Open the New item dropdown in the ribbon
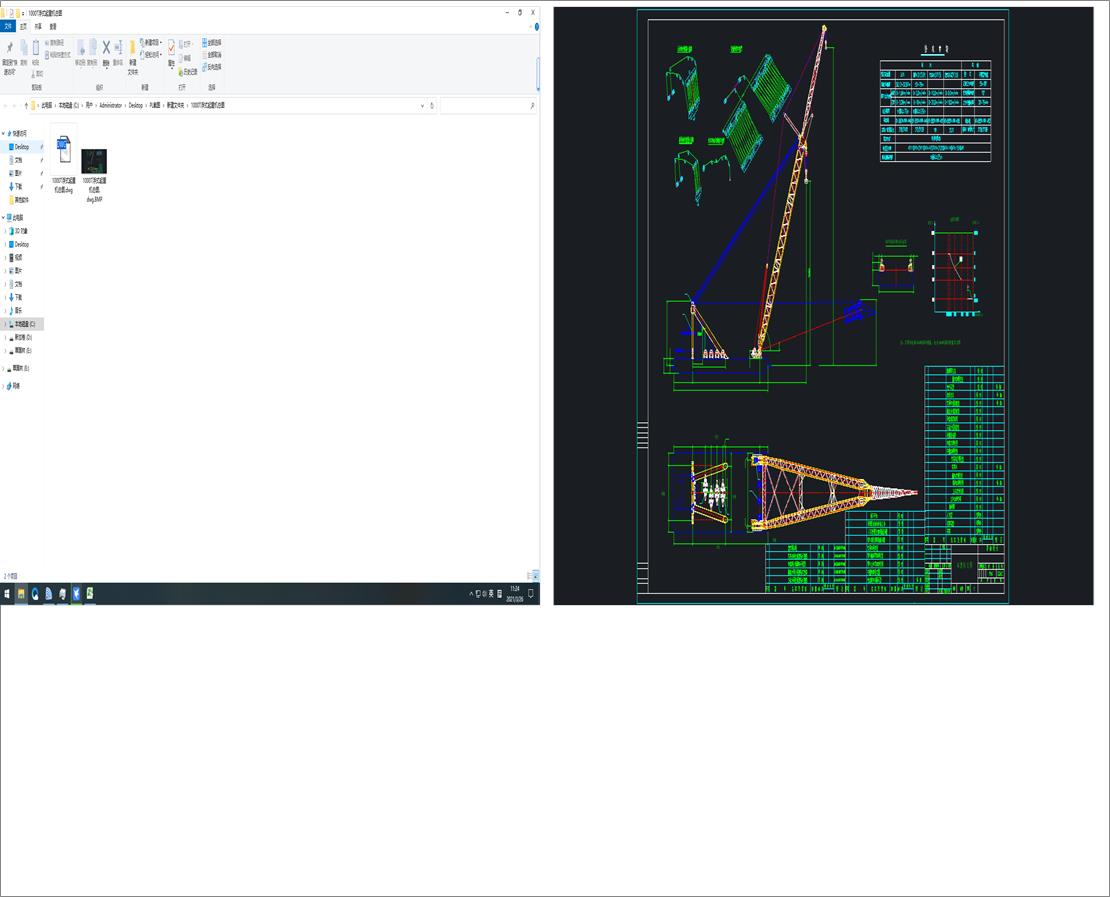This screenshot has height=897, width=1110. point(152,41)
